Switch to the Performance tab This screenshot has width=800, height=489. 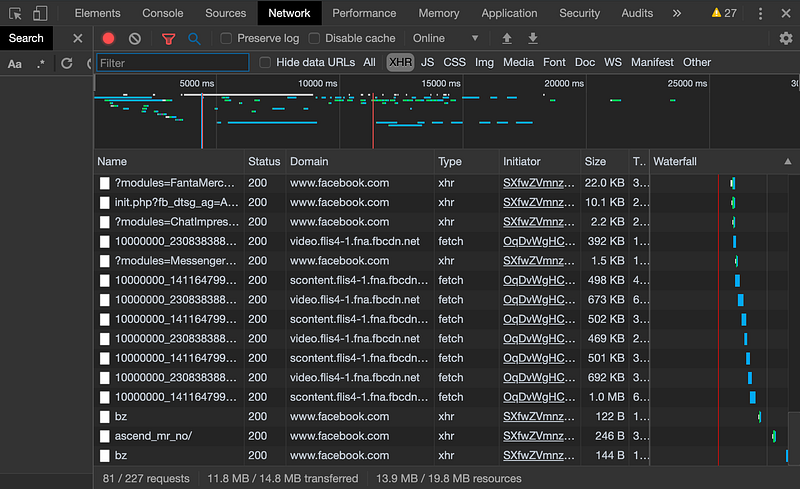364,14
